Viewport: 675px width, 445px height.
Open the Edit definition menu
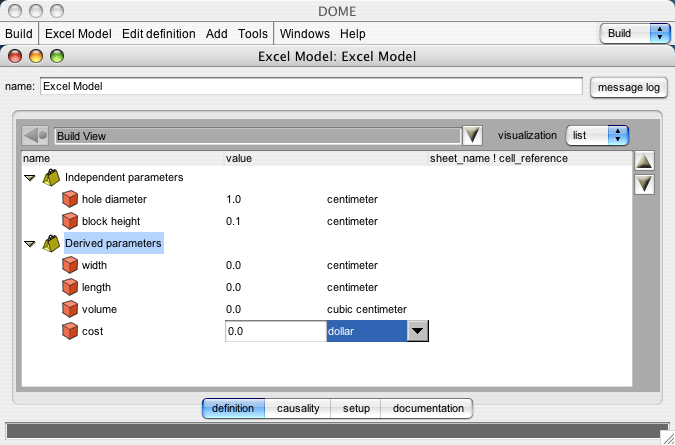(x=158, y=34)
